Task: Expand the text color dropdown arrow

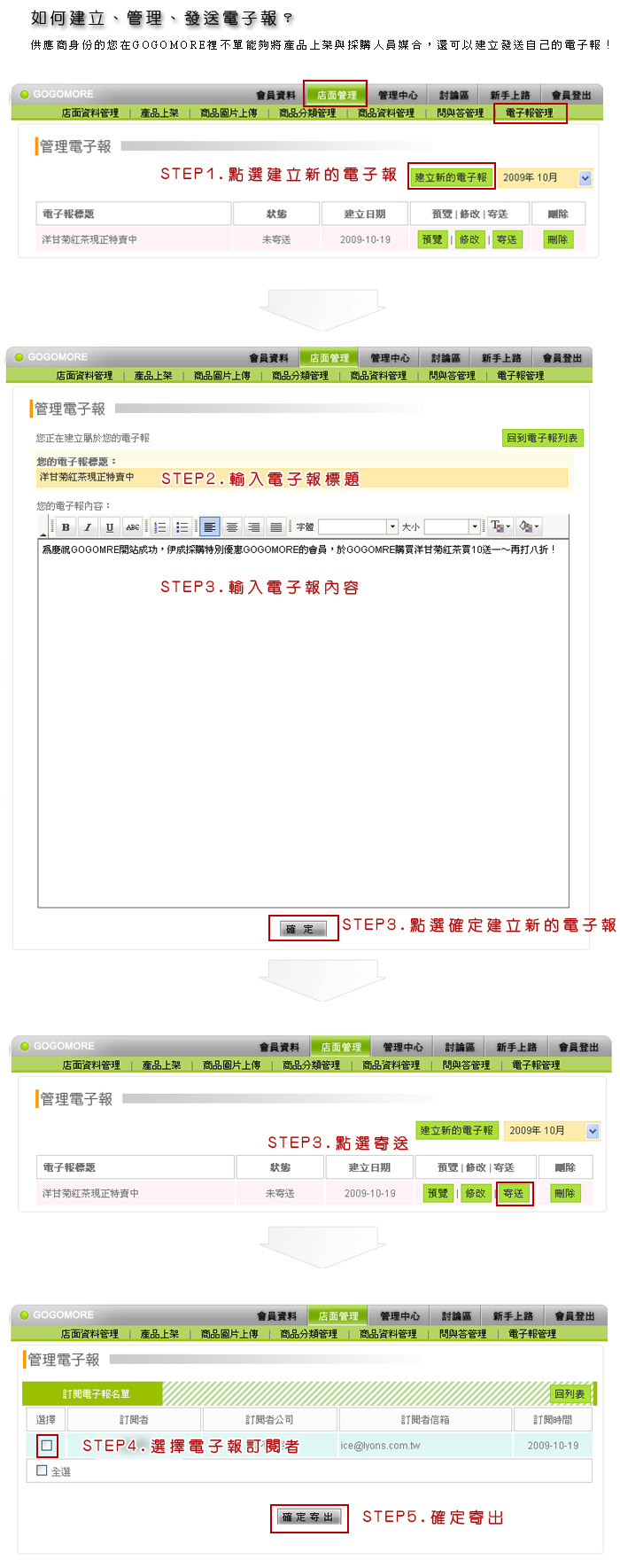Action: pyautogui.click(x=508, y=527)
